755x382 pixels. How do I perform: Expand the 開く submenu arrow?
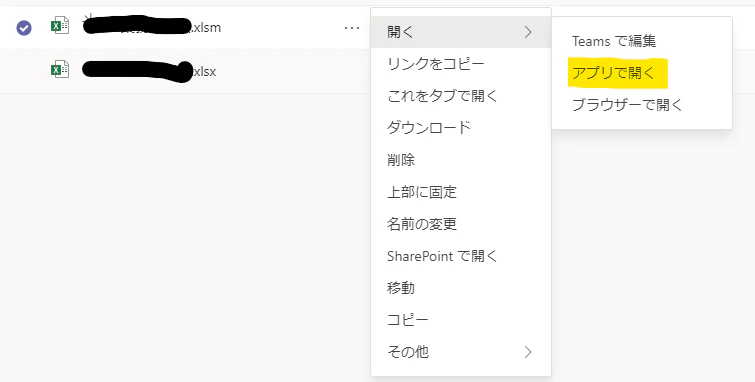[x=528, y=32]
